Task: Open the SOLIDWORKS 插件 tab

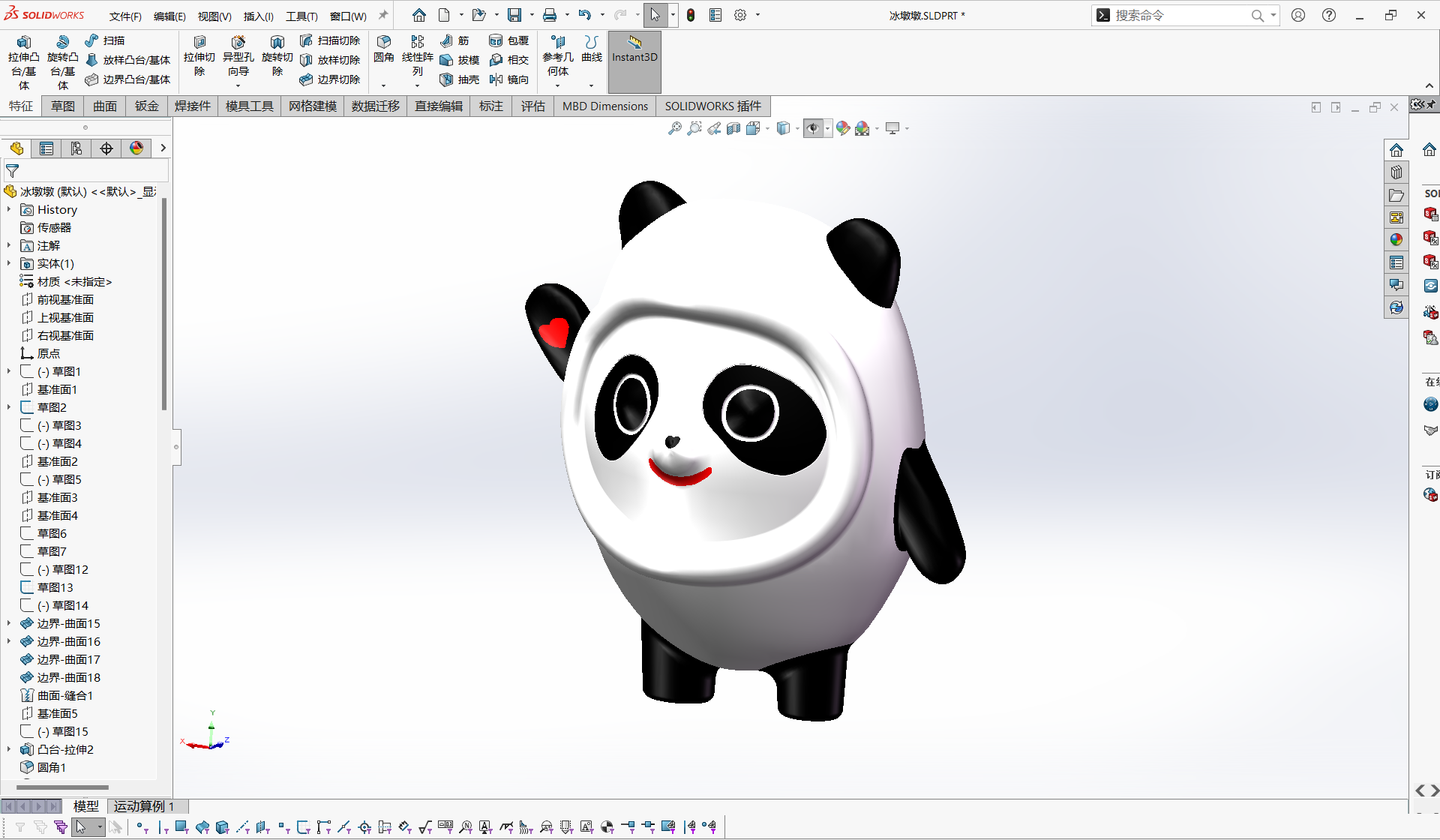Action: pyautogui.click(x=712, y=106)
